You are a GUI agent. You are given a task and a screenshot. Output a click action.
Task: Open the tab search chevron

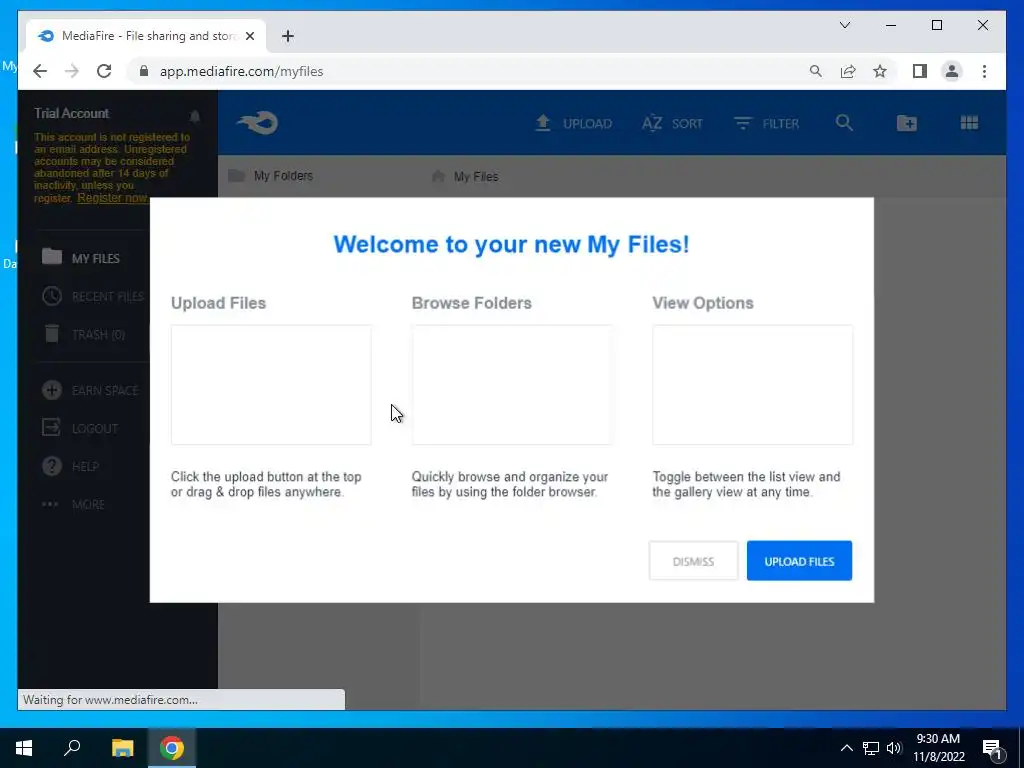click(x=844, y=25)
